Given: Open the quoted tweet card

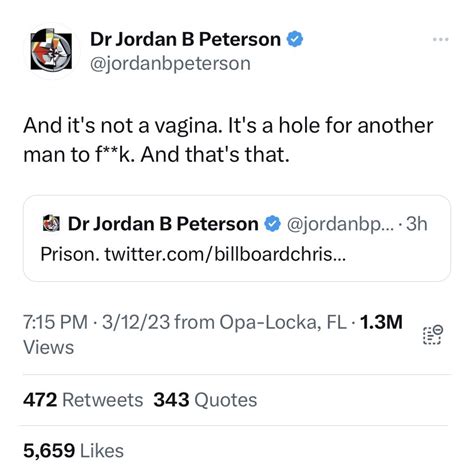Looking at the screenshot, I should coord(237,238).
